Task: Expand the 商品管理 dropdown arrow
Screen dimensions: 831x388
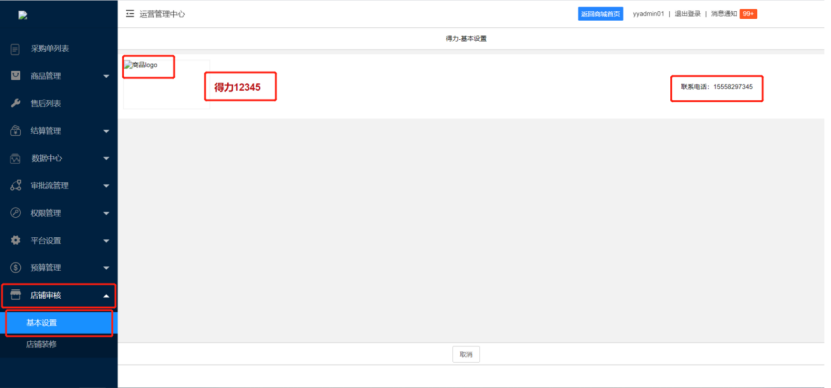Action: (x=106, y=76)
